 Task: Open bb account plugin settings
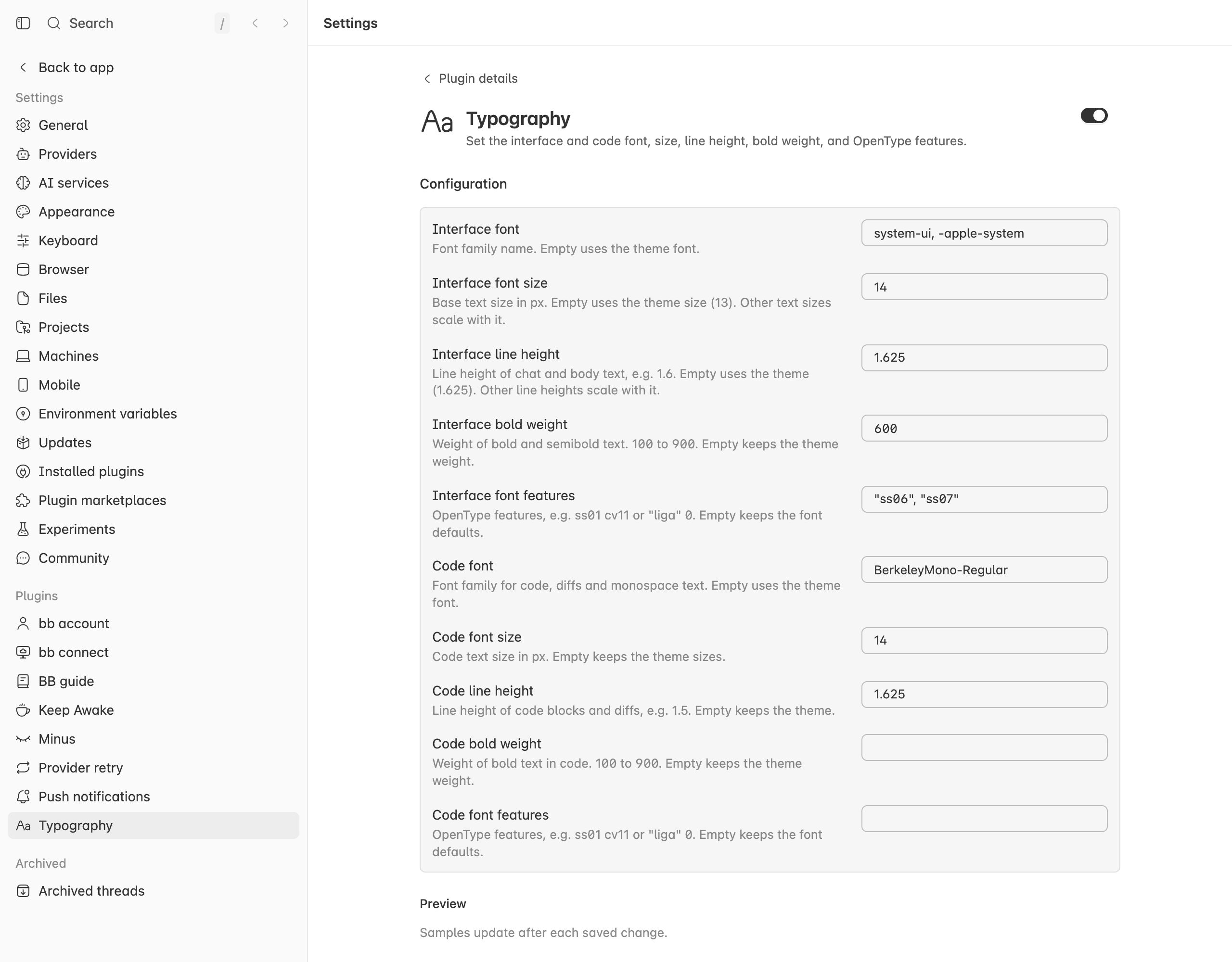coord(154,624)
